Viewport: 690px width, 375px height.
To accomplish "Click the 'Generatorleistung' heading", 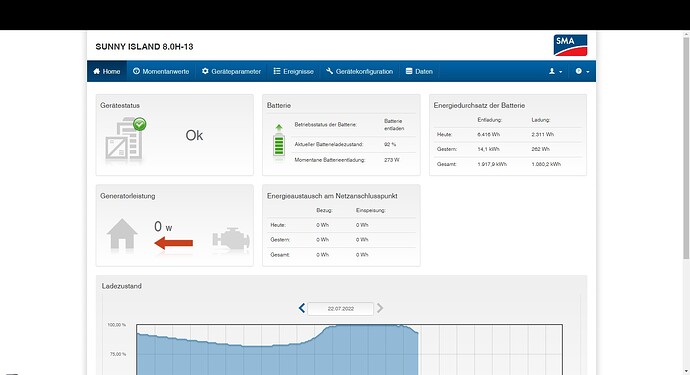I will (x=128, y=196).
